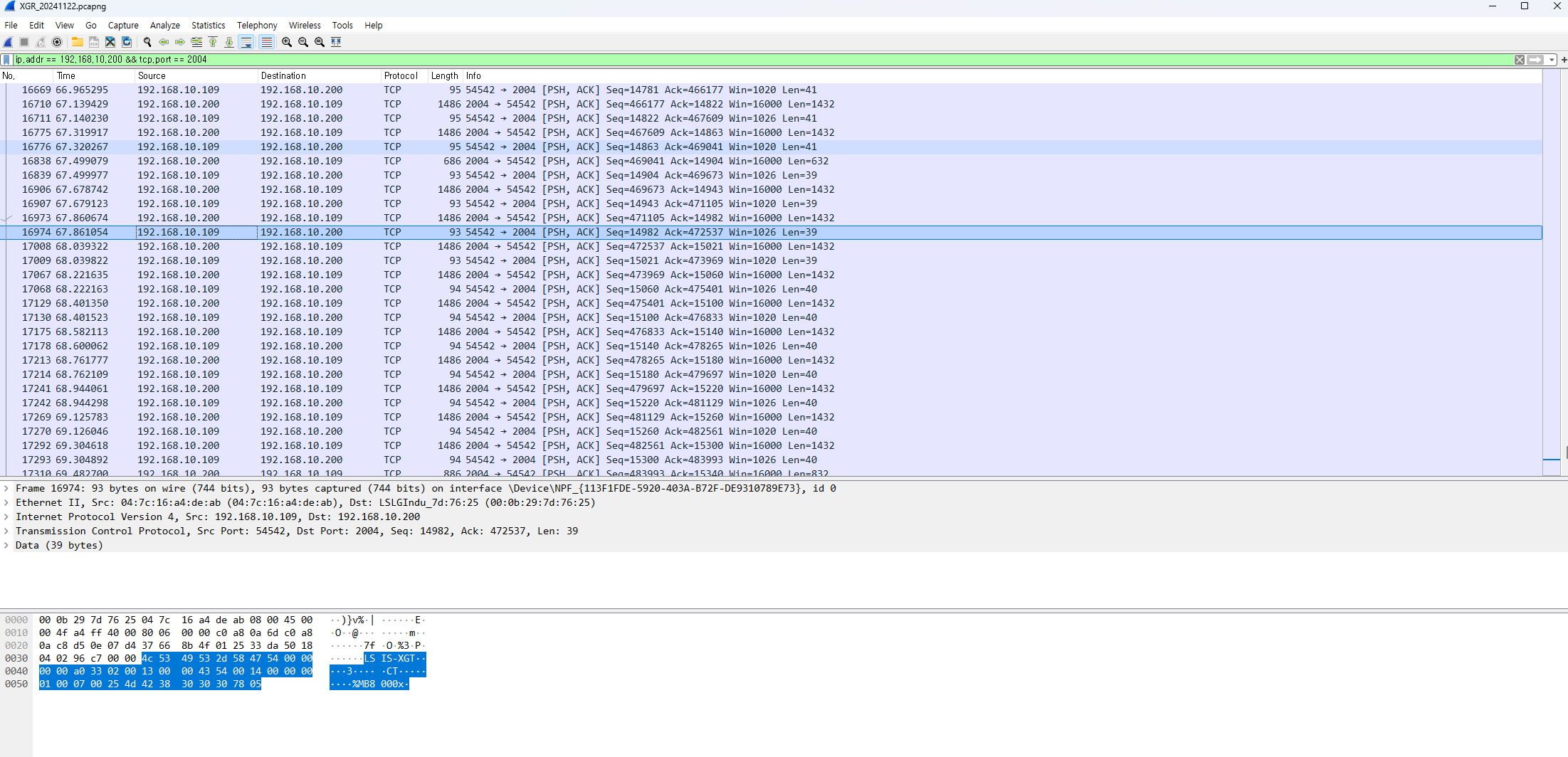Toggle auto-scroll during live capture

coord(246,42)
